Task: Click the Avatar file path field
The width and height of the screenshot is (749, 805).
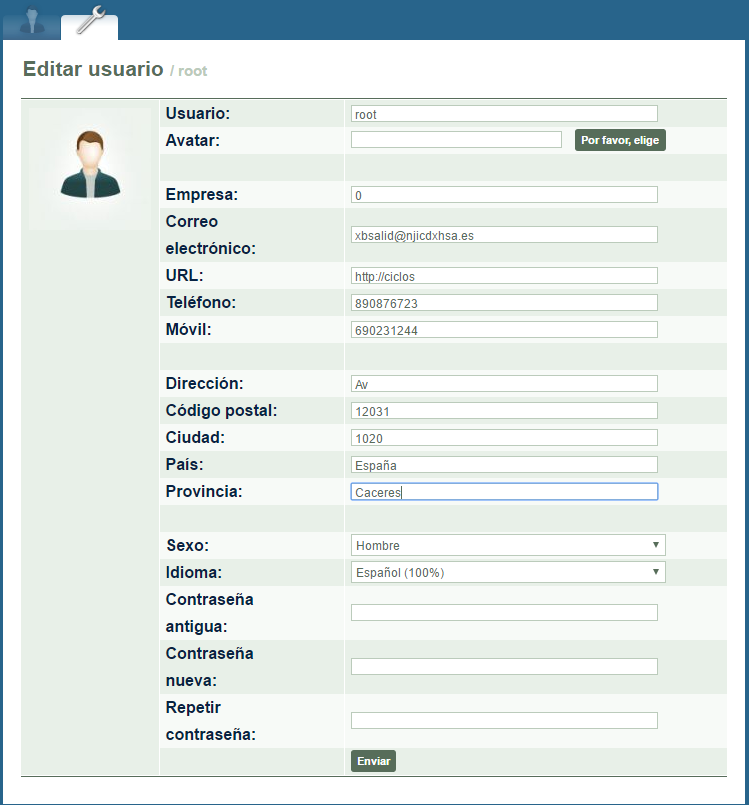Action: tap(456, 140)
